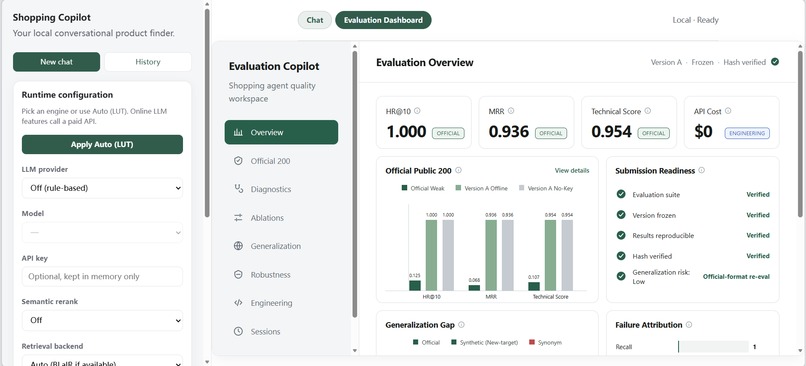Viewport: 806px width, 366px height.
Task: Click the info icon beside Official Public 200
Action: click(x=458, y=170)
